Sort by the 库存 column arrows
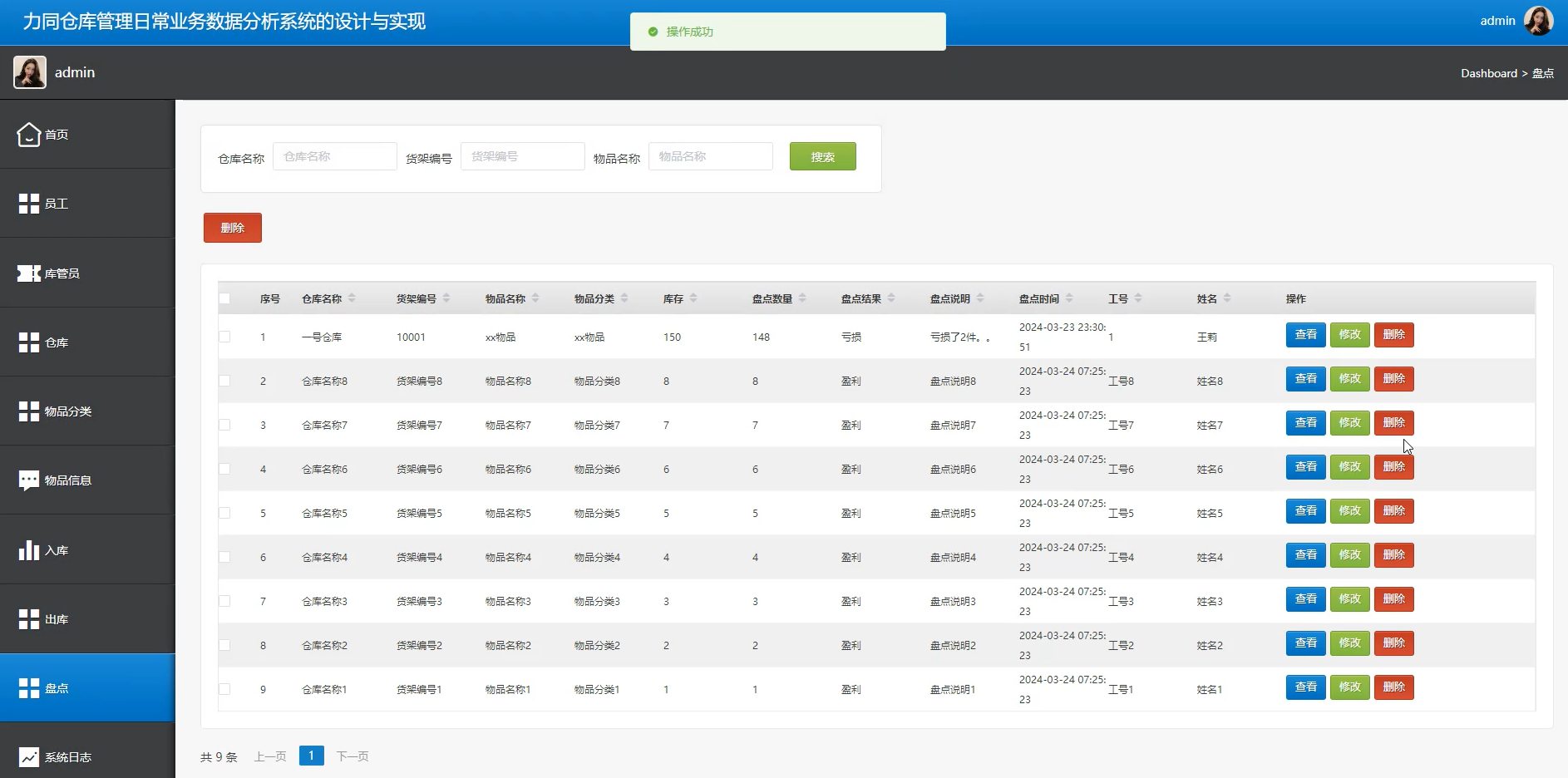Image resolution: width=1568 pixels, height=778 pixels. tap(693, 298)
